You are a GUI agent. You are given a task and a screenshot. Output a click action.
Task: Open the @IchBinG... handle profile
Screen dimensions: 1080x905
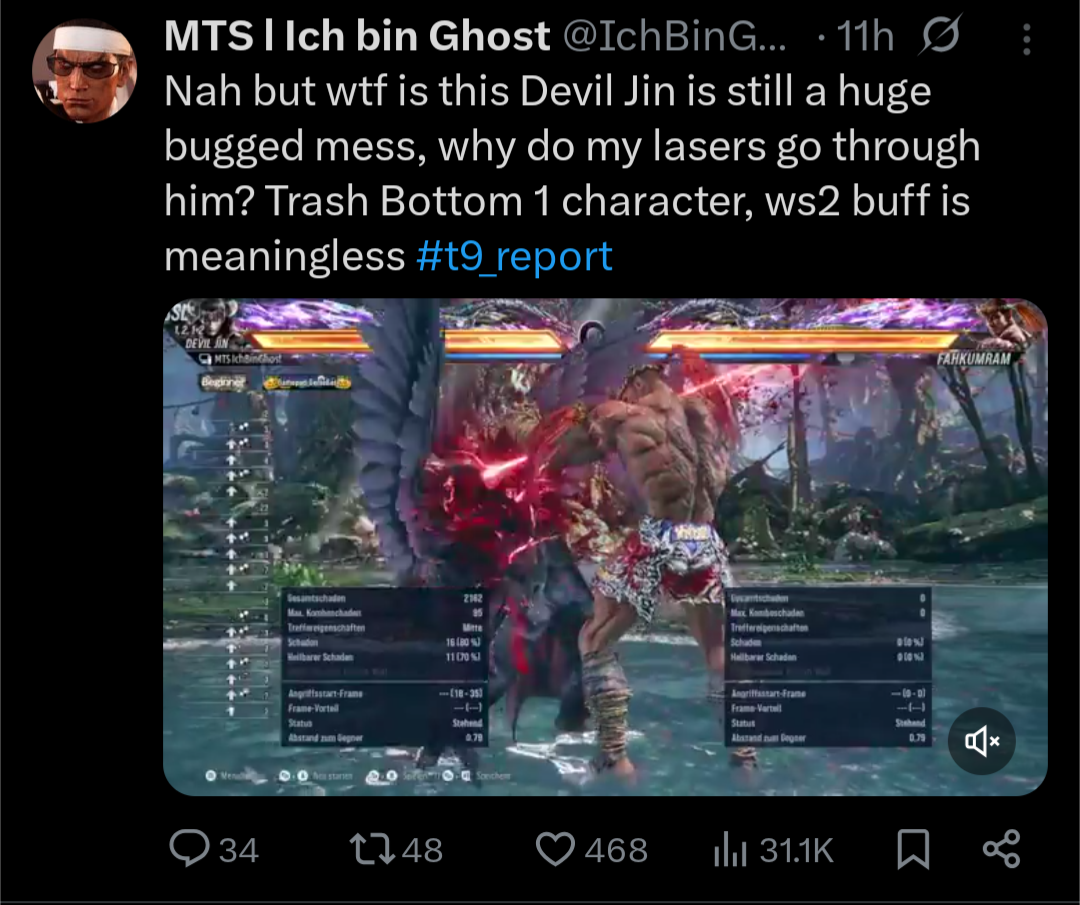(674, 36)
